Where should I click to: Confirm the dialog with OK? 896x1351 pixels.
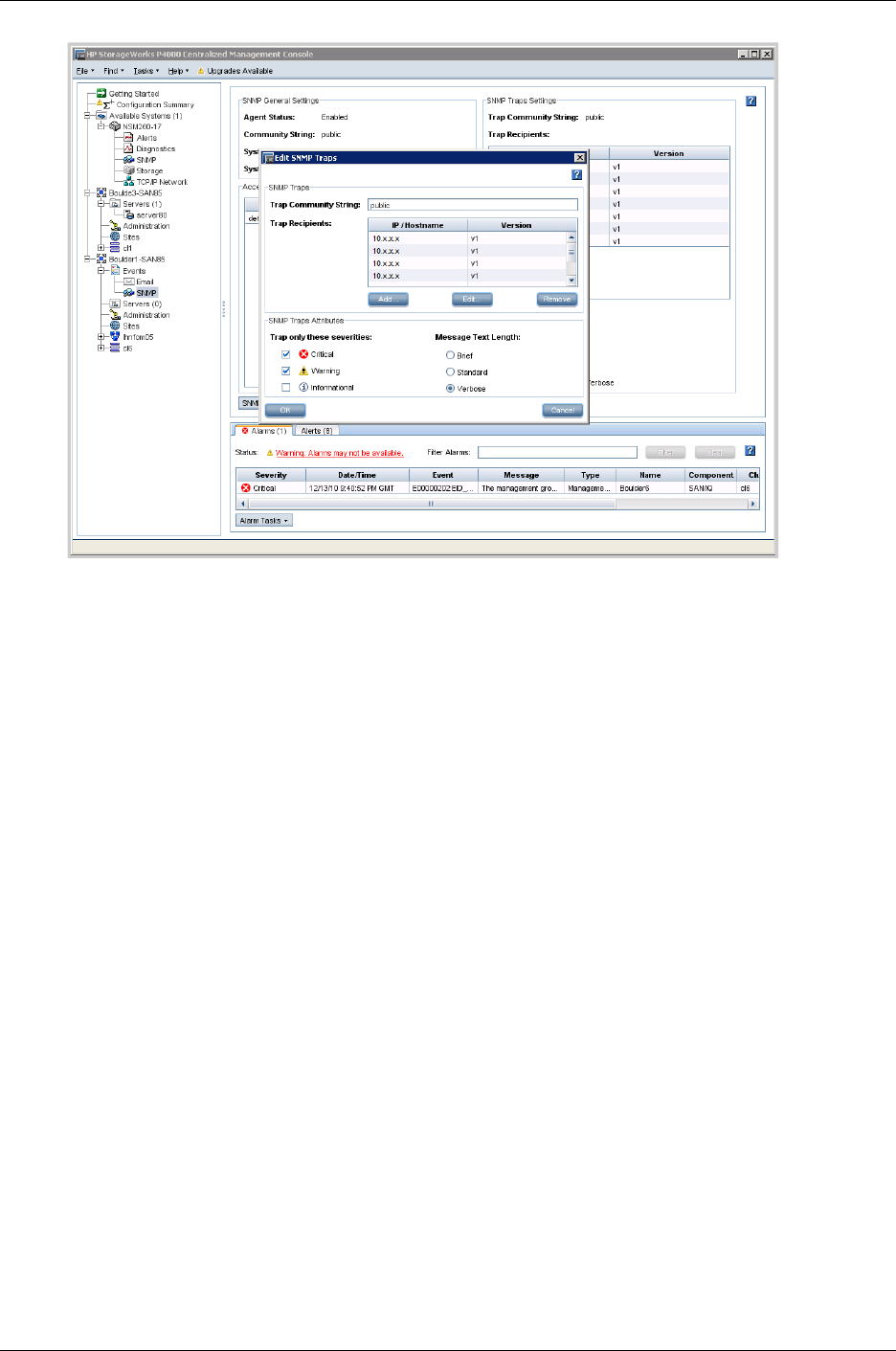[x=285, y=410]
